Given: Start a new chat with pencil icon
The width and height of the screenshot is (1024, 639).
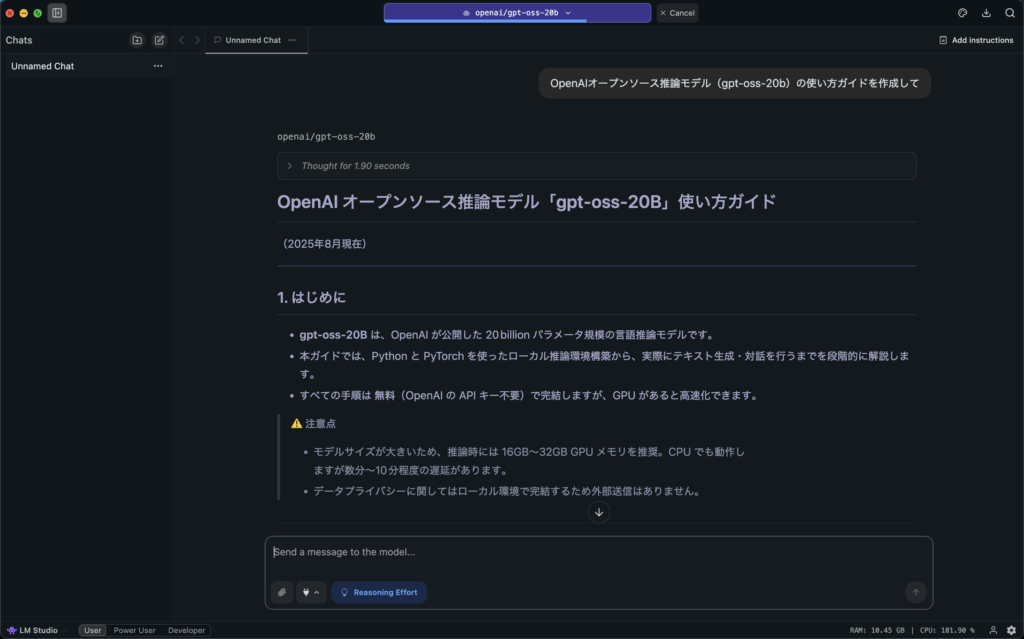Looking at the screenshot, I should pos(159,40).
